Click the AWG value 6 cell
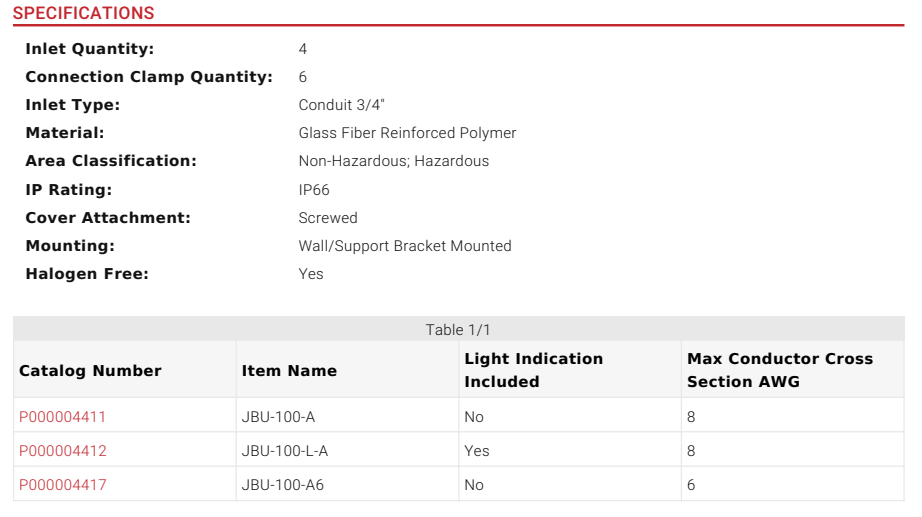The image size is (922, 517). pyautogui.click(x=691, y=485)
